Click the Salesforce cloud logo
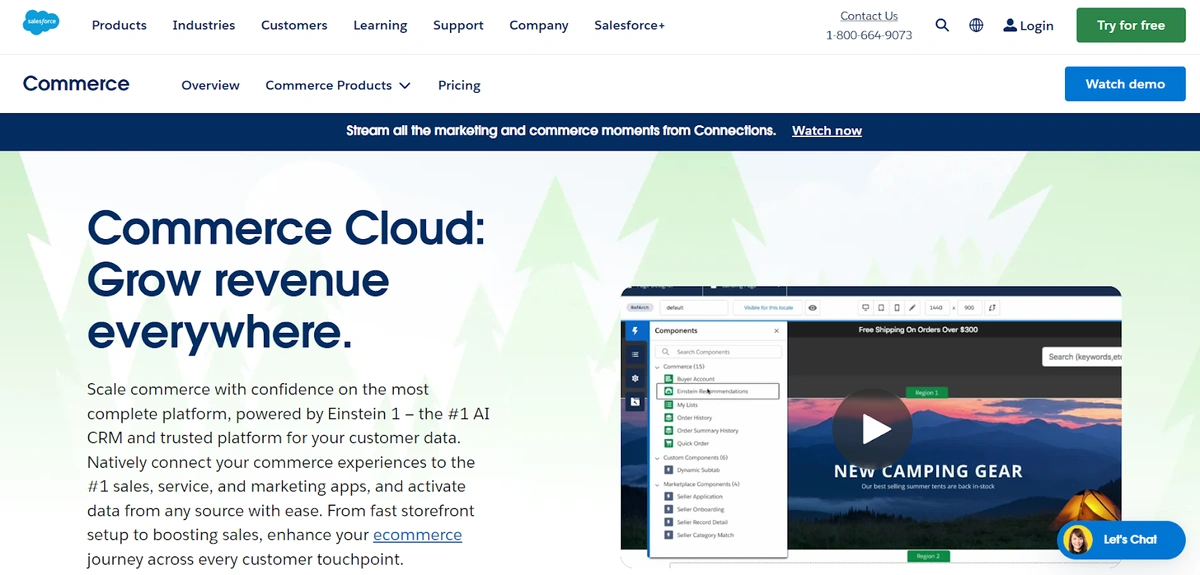 click(41, 22)
